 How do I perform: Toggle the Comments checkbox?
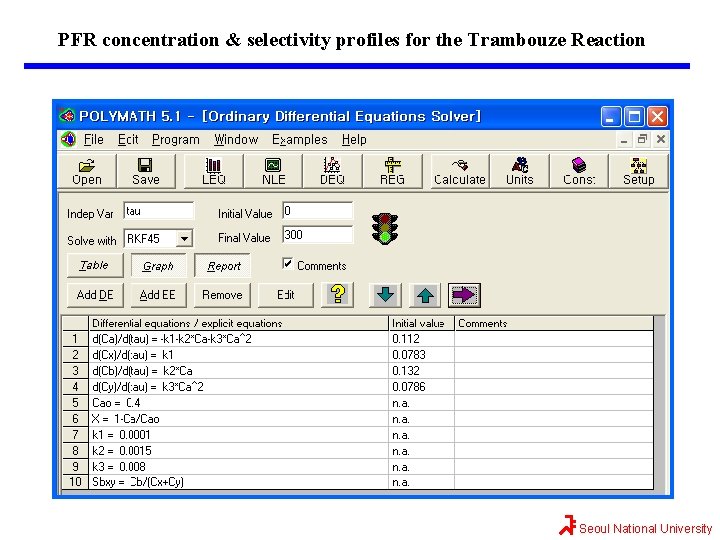tap(287, 264)
